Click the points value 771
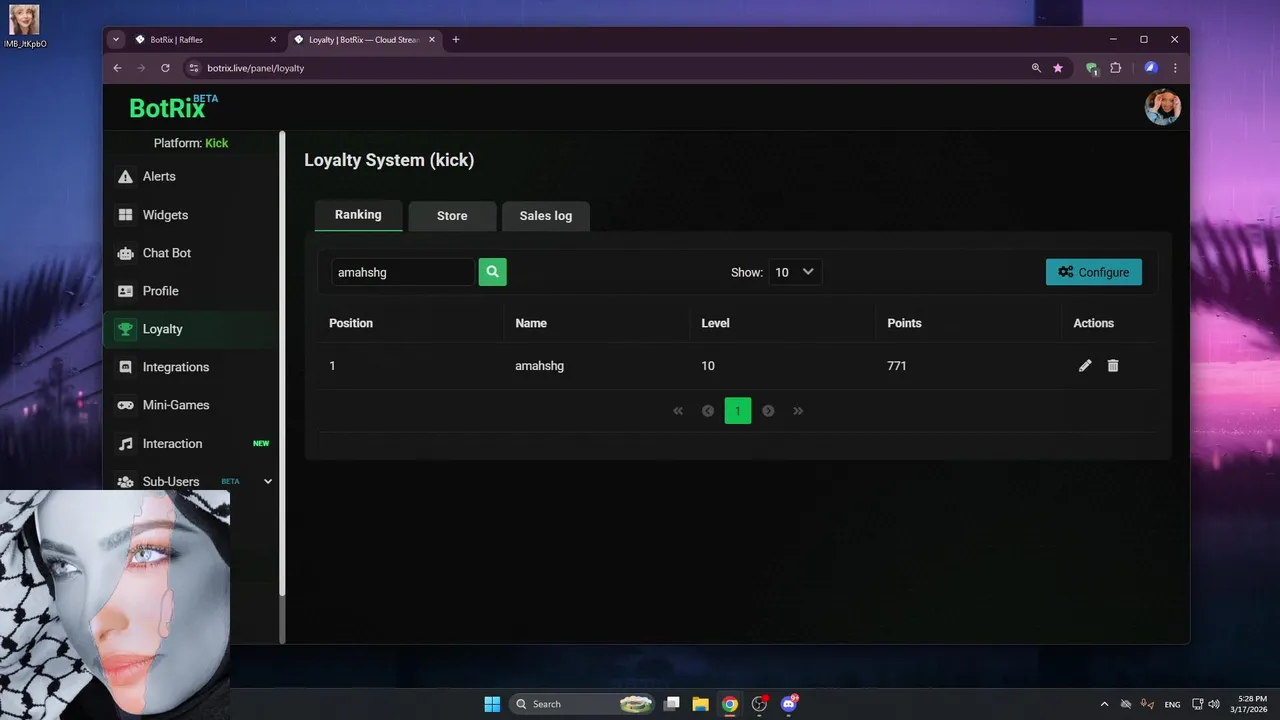Image resolution: width=1280 pixels, height=720 pixels. point(897,366)
